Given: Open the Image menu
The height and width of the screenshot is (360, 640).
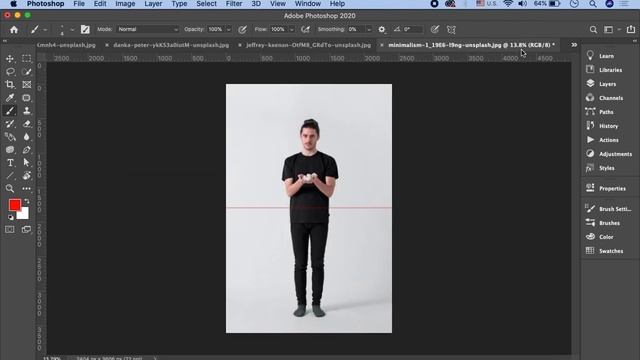Looking at the screenshot, I should pos(125,4).
